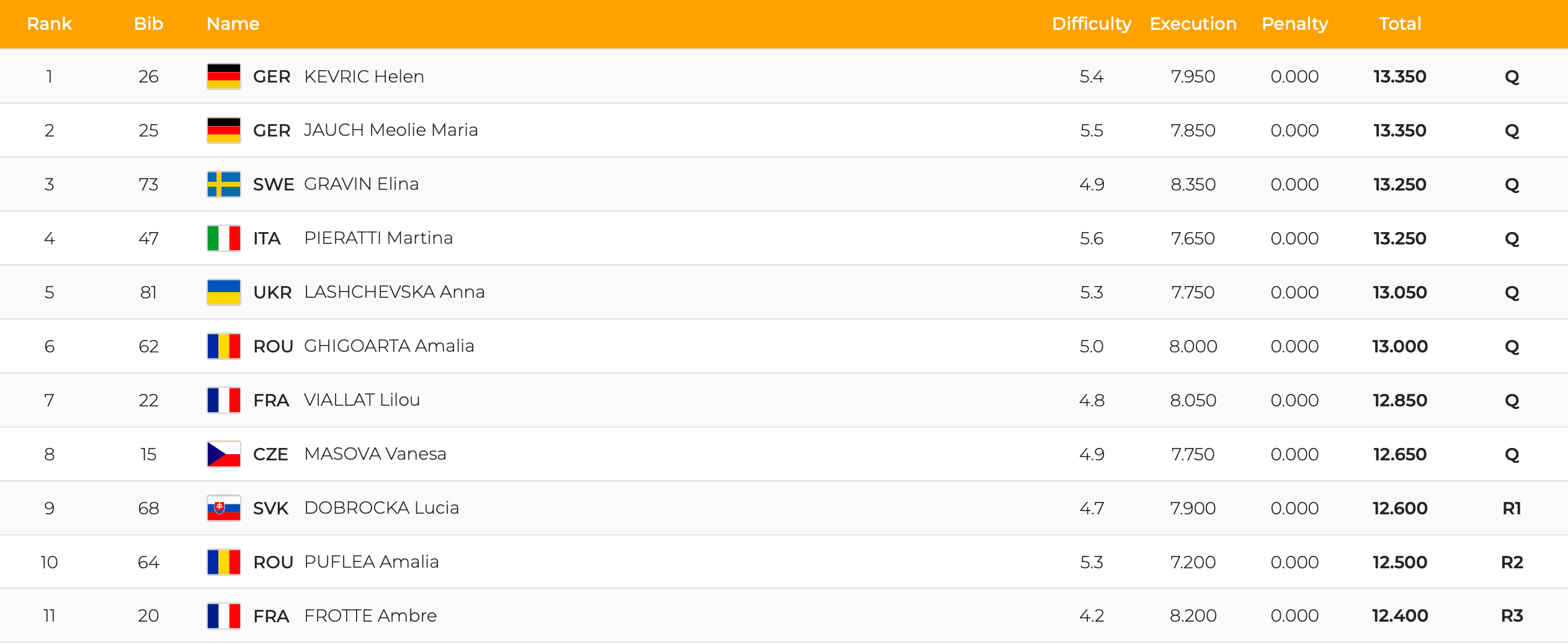The image size is (1568, 644).
Task: Click the Total column header
Action: (1400, 24)
